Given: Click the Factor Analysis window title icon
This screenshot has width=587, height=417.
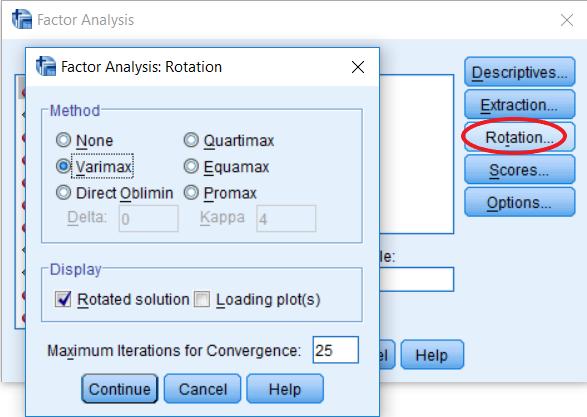Looking at the screenshot, I should click(22, 19).
